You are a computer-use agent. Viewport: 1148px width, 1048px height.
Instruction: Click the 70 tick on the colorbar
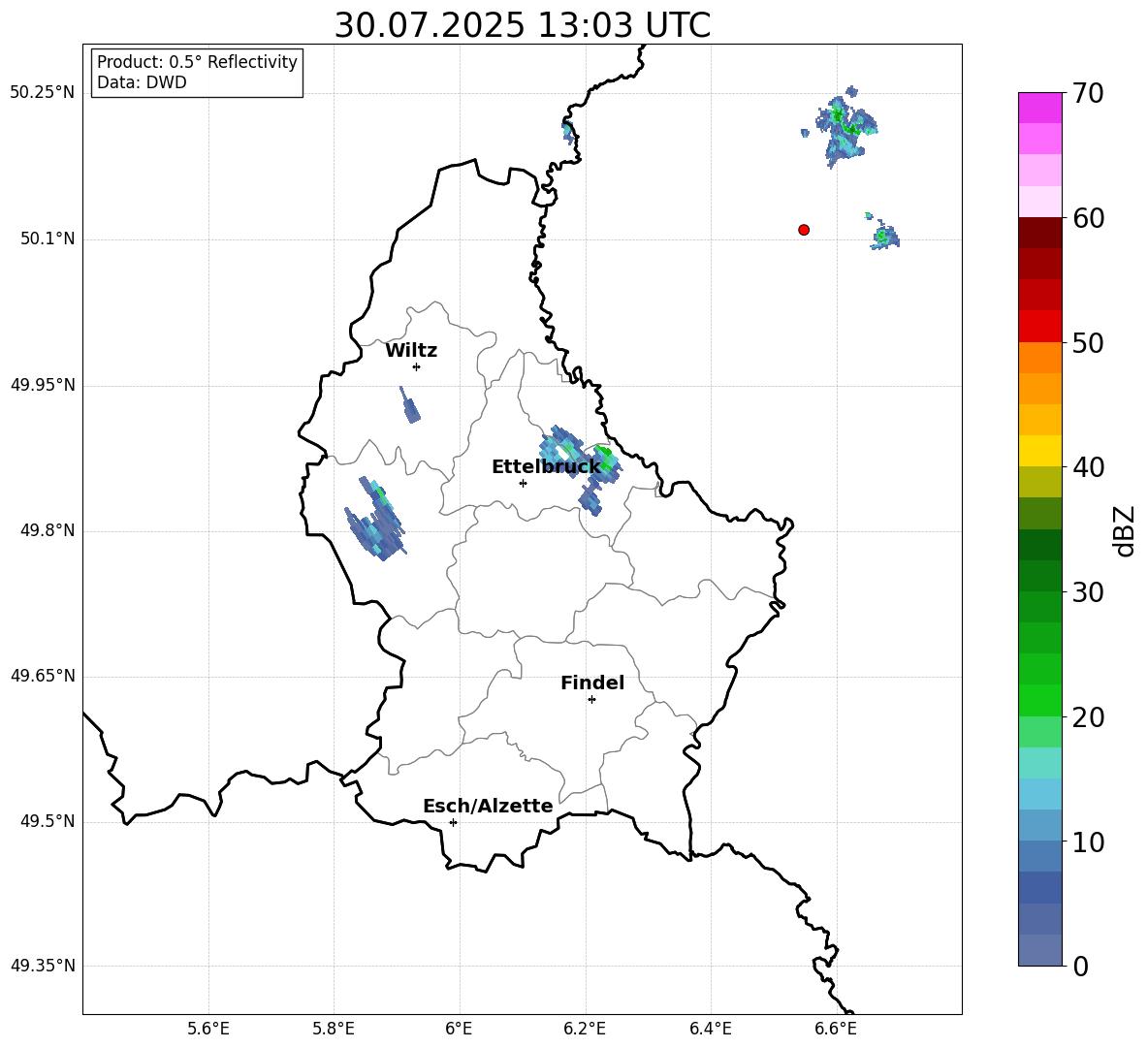[1088, 93]
